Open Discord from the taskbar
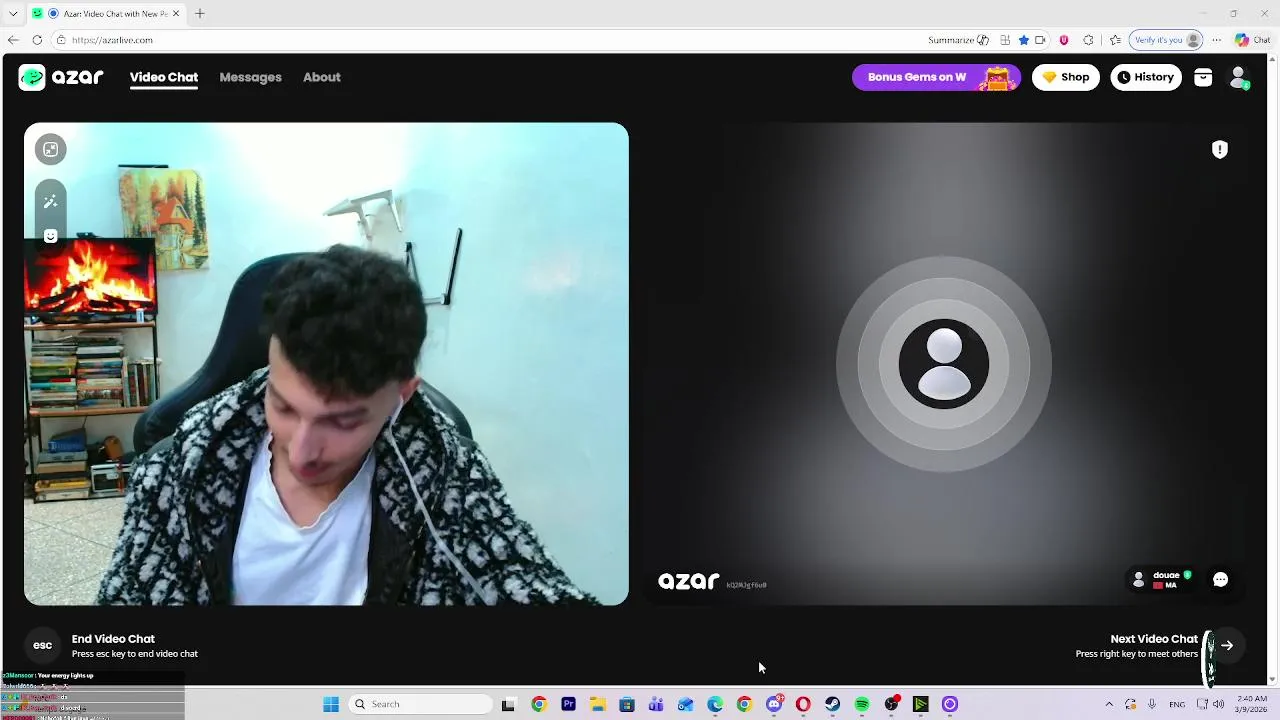1280x720 pixels. (774, 704)
